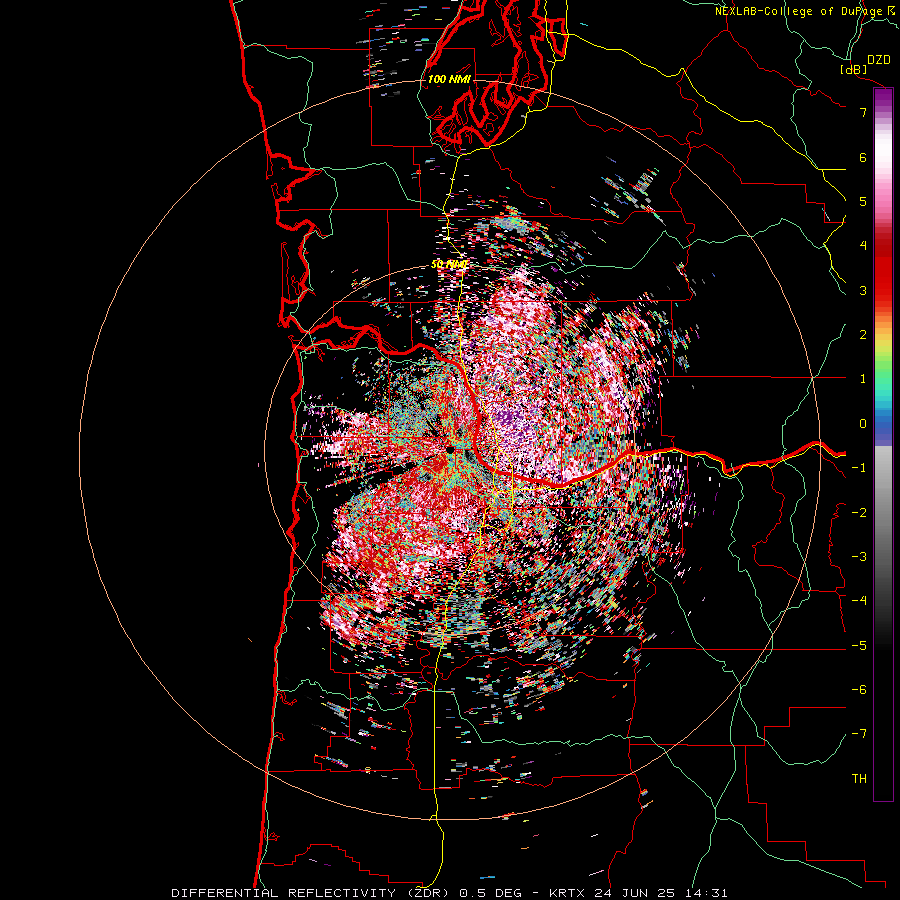Click the 6 value on the color scale

point(863,157)
